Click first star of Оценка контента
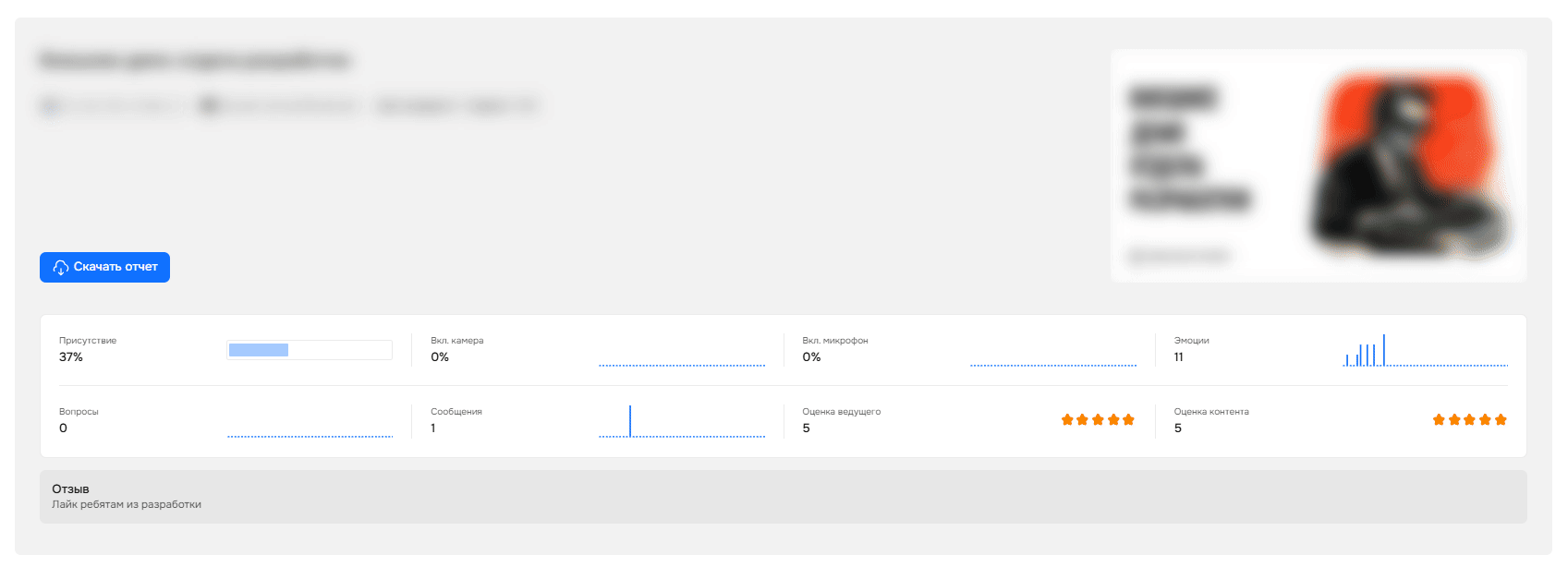Screen dimensions: 1568x567 pos(1439,420)
